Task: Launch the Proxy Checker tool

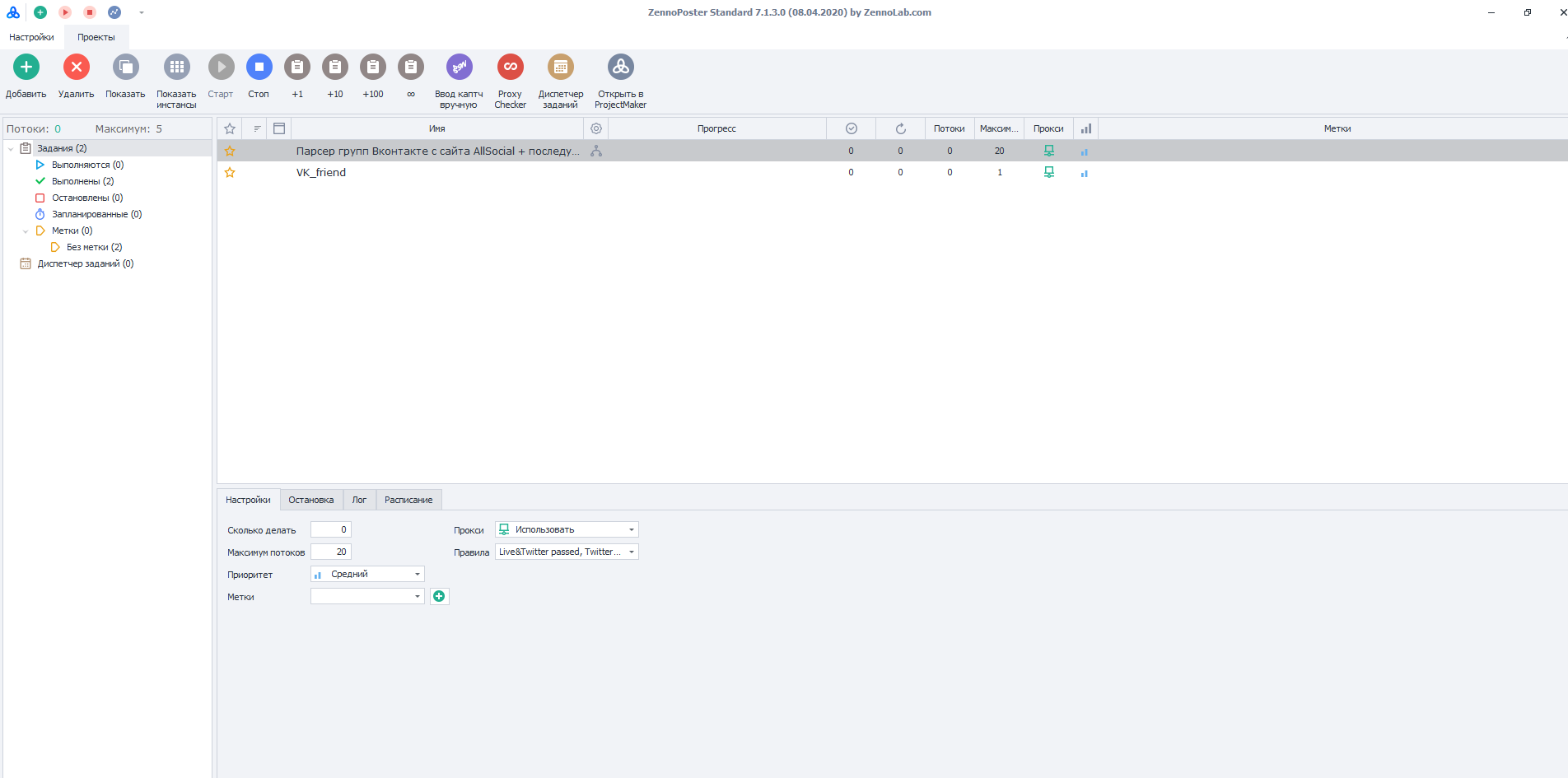Action: point(511,67)
